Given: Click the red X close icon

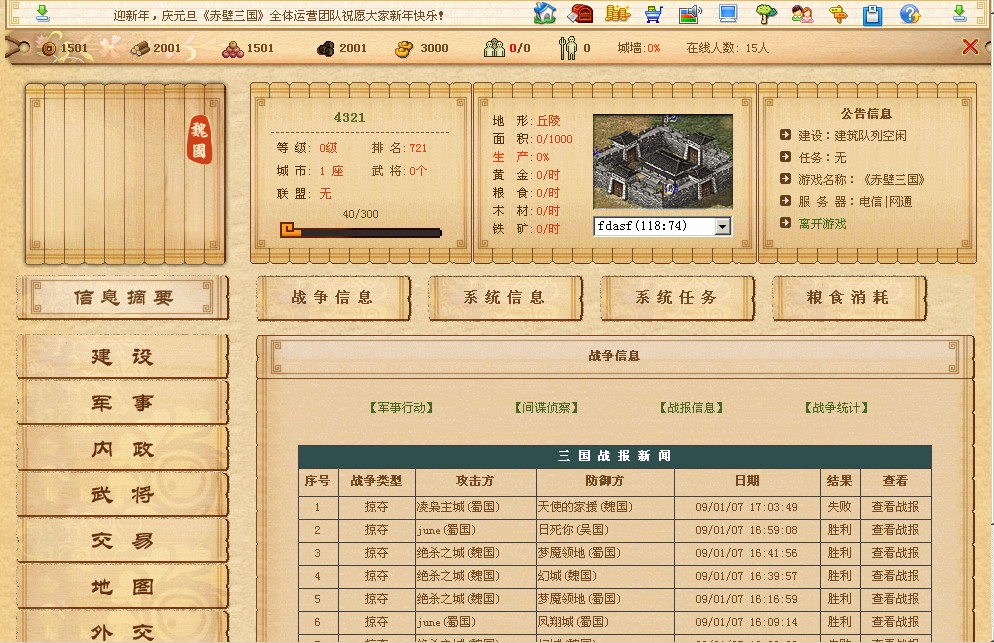Looking at the screenshot, I should tap(970, 46).
